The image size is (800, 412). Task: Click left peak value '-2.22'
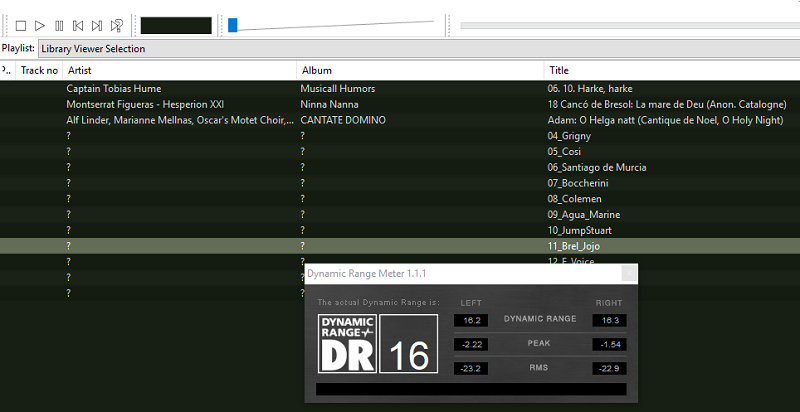[471, 345]
